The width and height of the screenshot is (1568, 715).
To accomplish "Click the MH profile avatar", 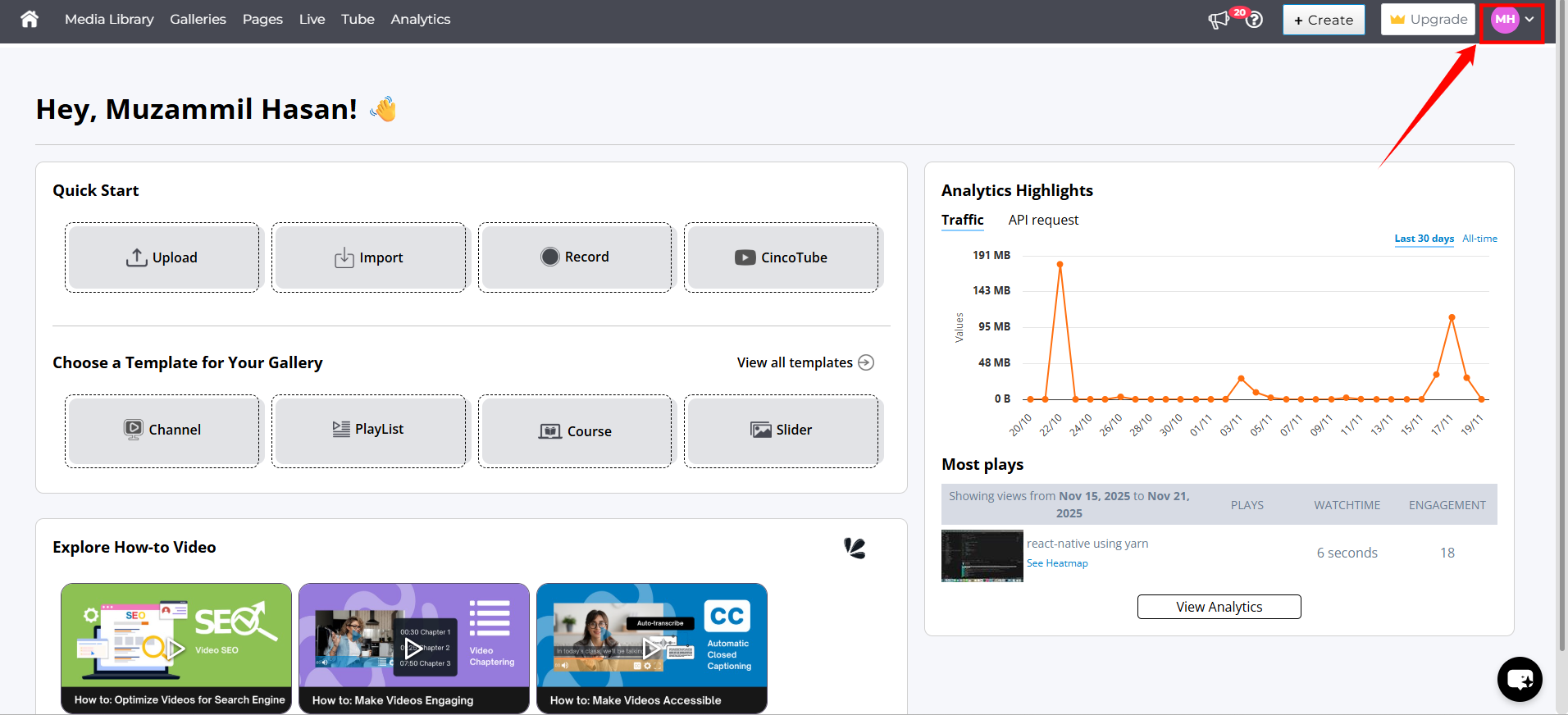I will pos(1505,20).
